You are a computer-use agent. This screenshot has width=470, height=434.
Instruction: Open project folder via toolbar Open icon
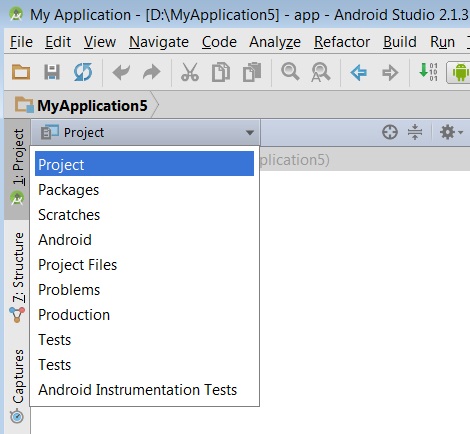(x=21, y=72)
